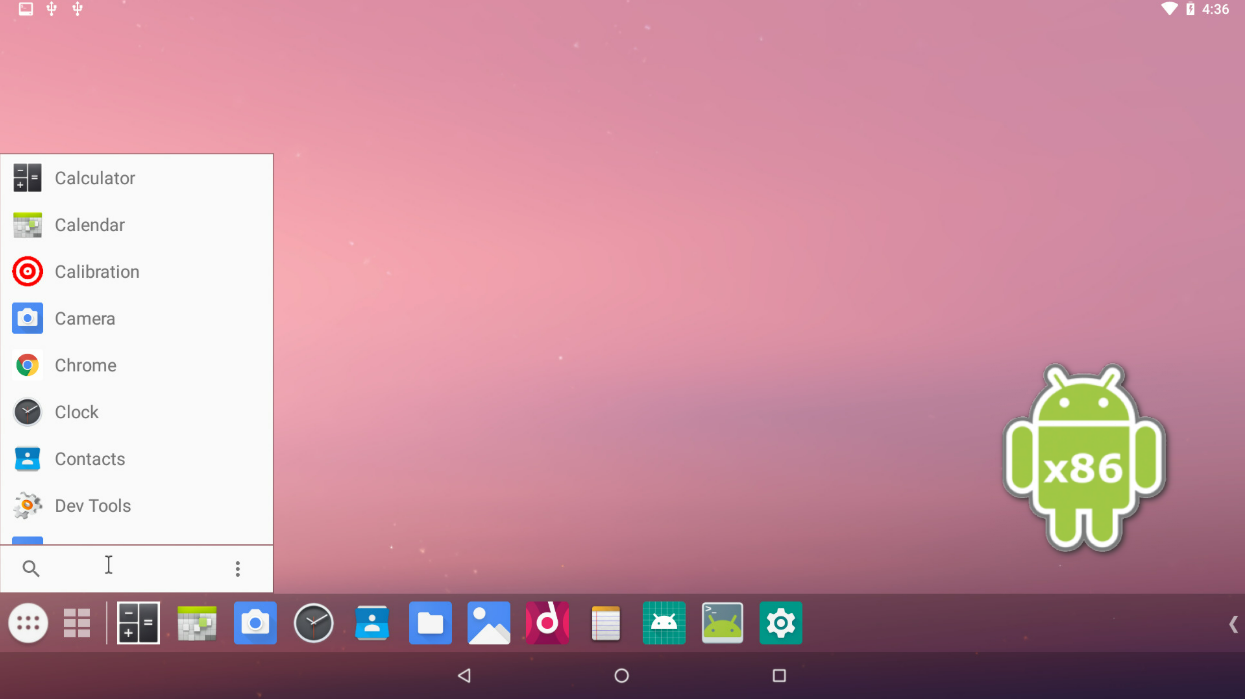
Task: Open the Settings gear in taskbar
Action: [x=780, y=623]
